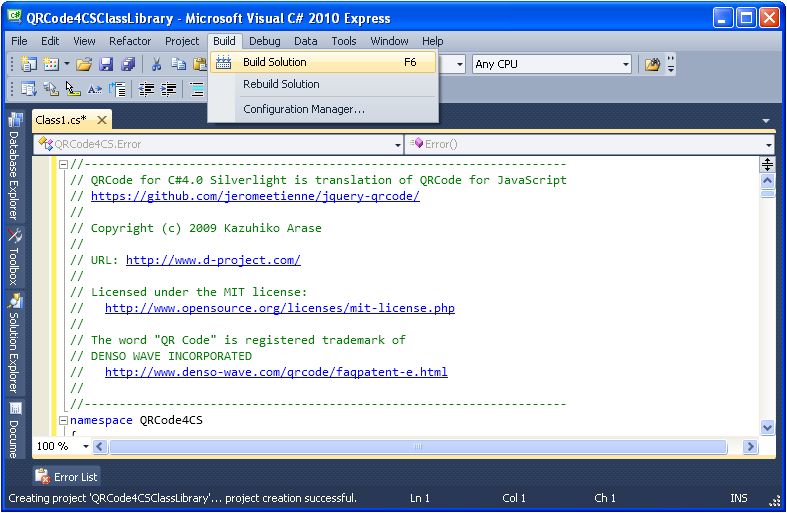Open the Data menu
Viewport: 787px width, 513px height.
coord(305,41)
